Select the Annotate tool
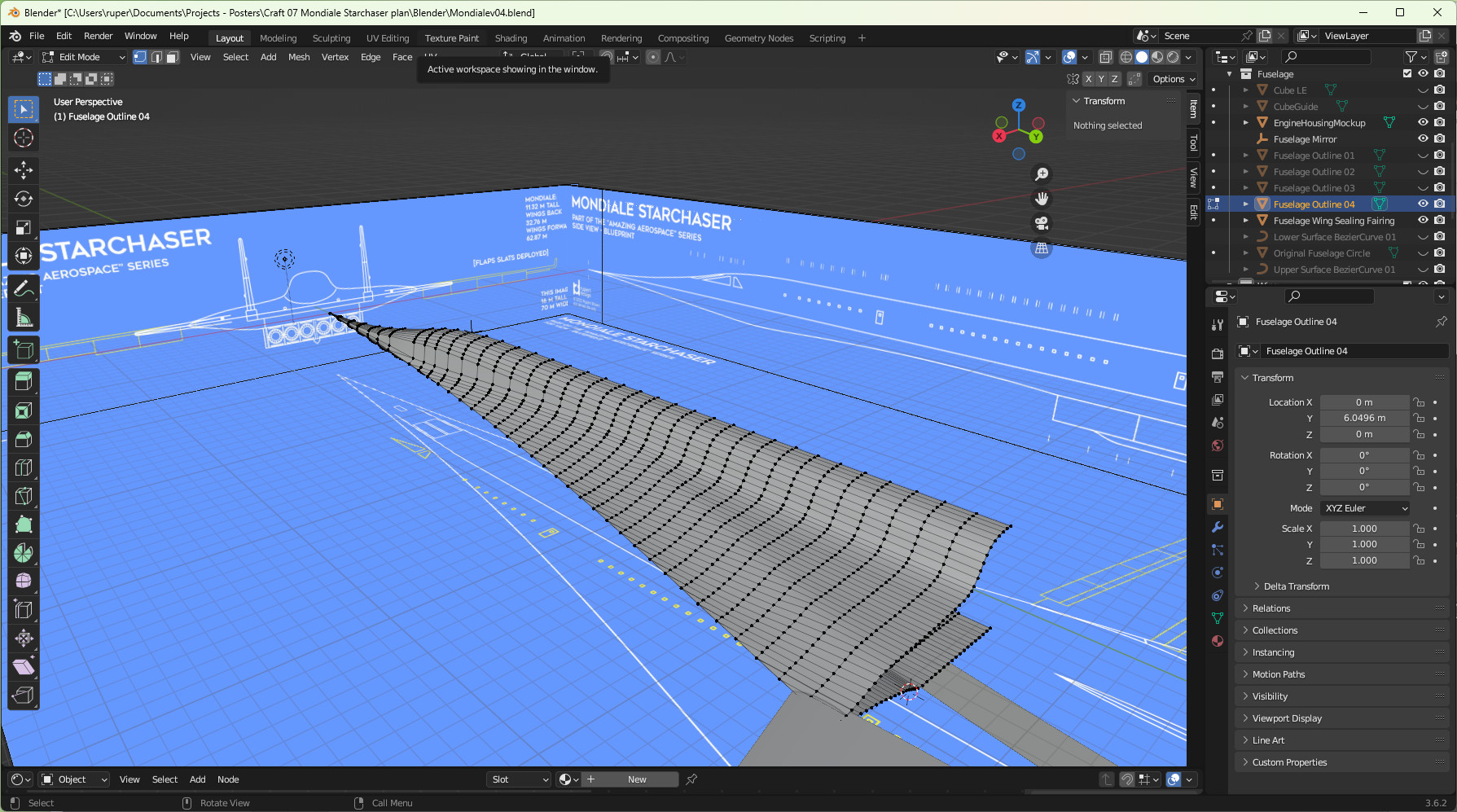 click(24, 288)
